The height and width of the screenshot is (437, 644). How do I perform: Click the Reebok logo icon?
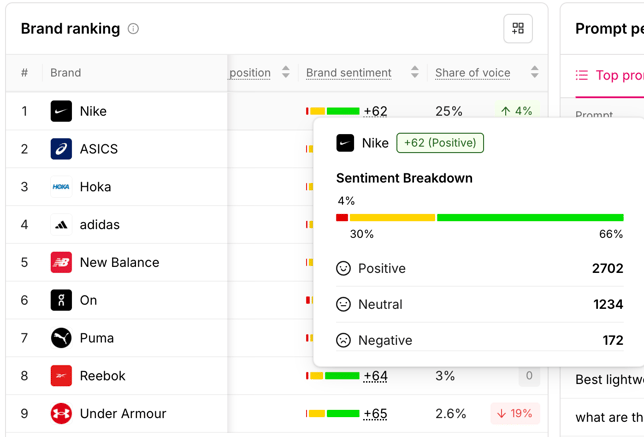(x=61, y=375)
